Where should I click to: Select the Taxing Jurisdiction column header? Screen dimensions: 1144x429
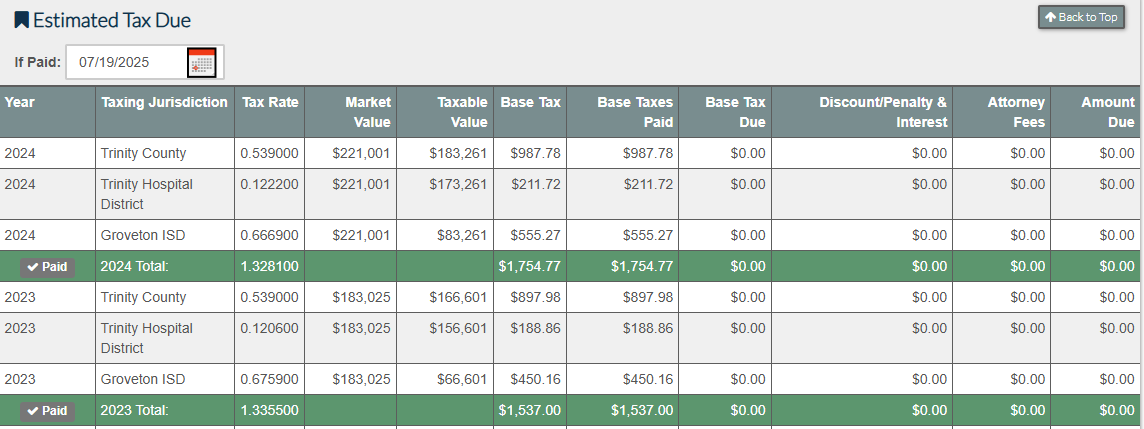pos(164,102)
